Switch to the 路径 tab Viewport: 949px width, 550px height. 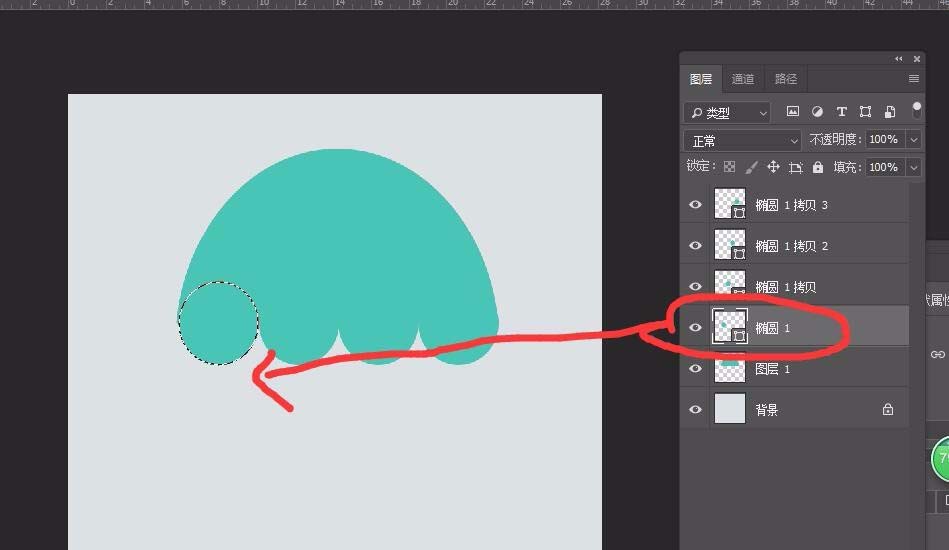pyautogui.click(x=786, y=79)
